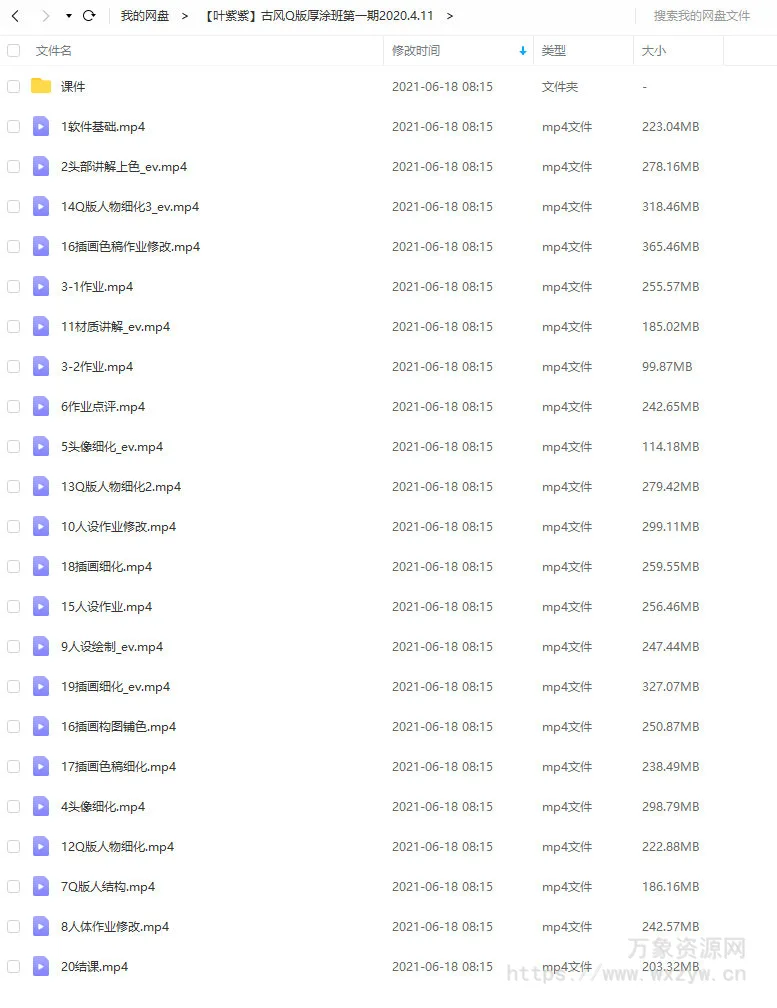The height and width of the screenshot is (1008, 777).
Task: Open the 课件 folder icon
Action: coord(41,86)
